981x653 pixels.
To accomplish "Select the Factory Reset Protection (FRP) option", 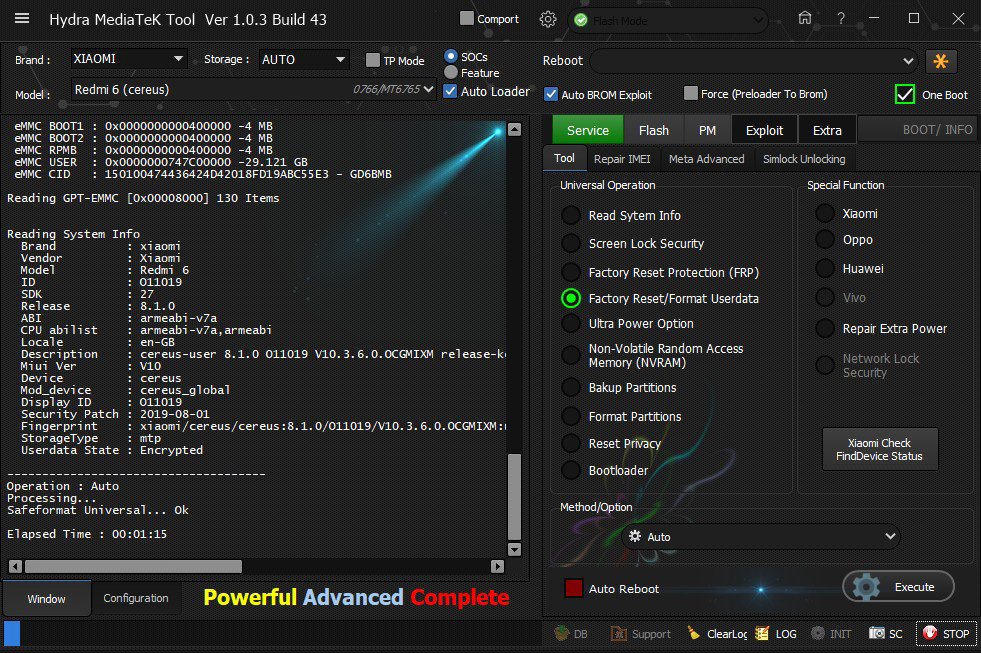I will pyautogui.click(x=571, y=272).
